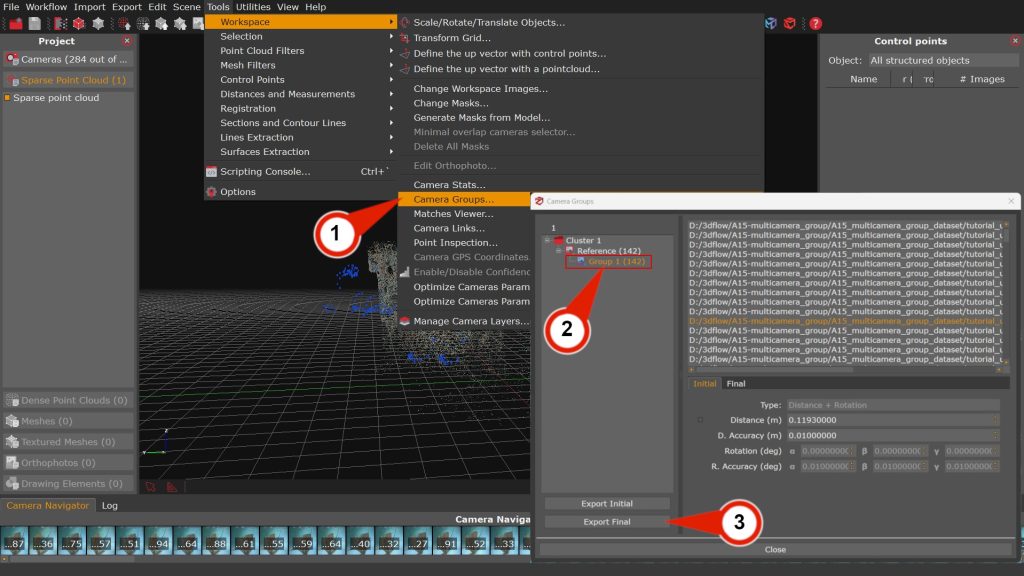Click the Export Initial button
Screen dimensions: 1024x576
607,504
